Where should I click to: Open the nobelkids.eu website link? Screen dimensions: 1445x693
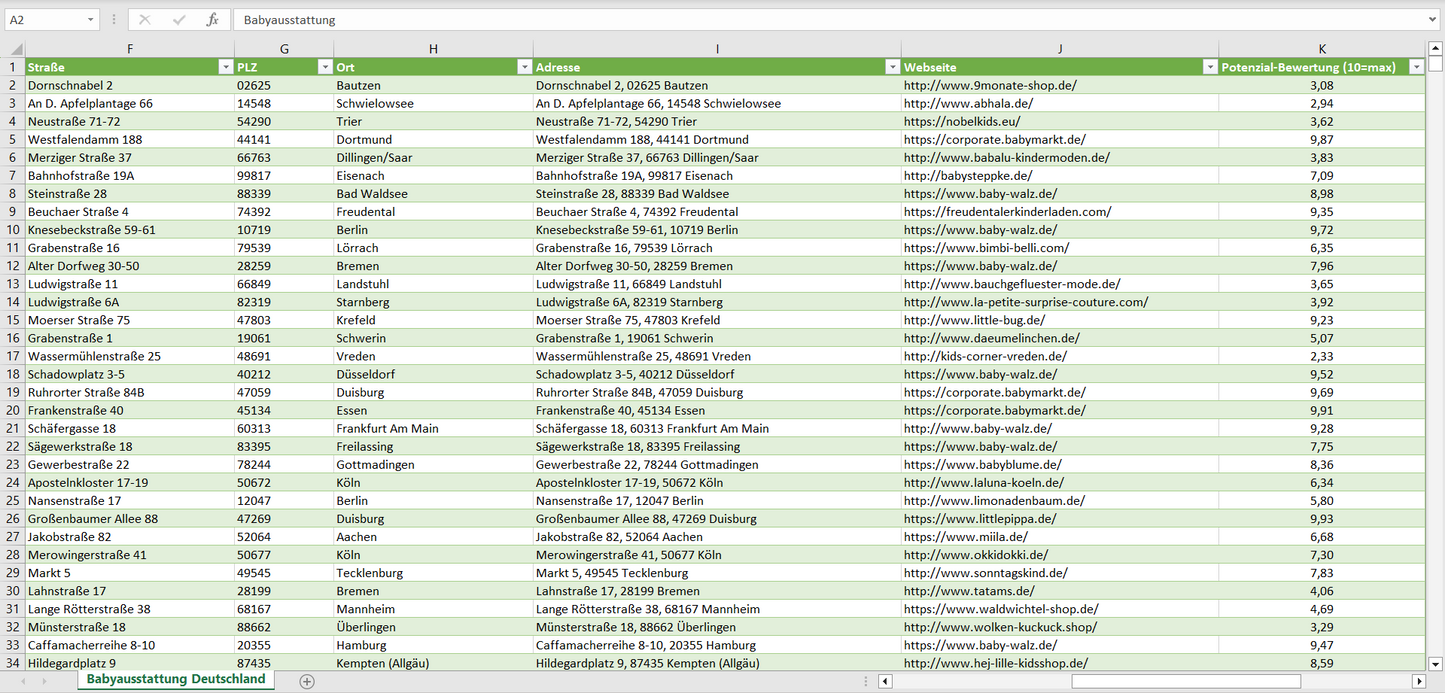point(947,121)
